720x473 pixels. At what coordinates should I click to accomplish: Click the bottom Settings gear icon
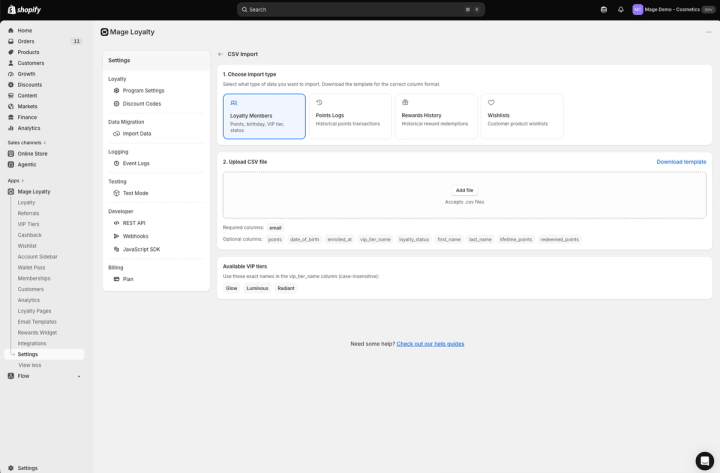point(11,468)
